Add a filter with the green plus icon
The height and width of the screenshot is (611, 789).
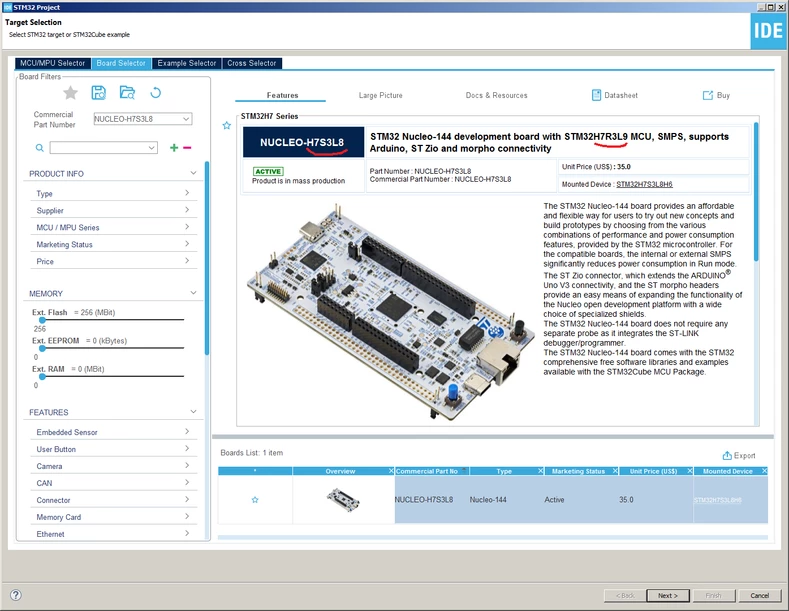[x=174, y=147]
